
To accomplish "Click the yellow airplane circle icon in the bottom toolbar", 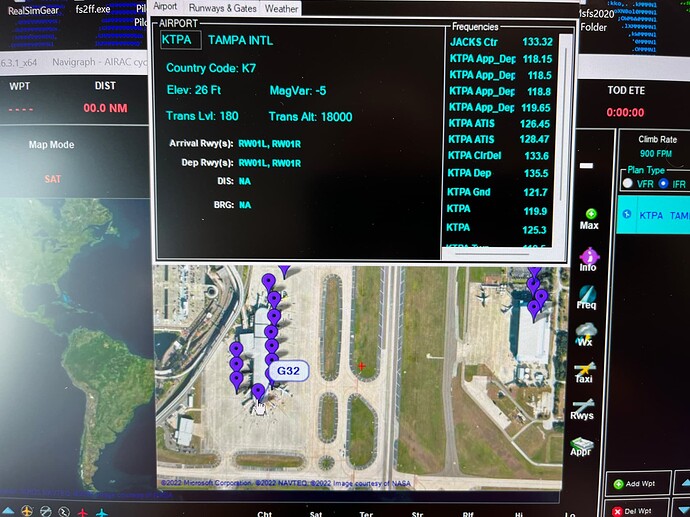I will tap(27, 511).
